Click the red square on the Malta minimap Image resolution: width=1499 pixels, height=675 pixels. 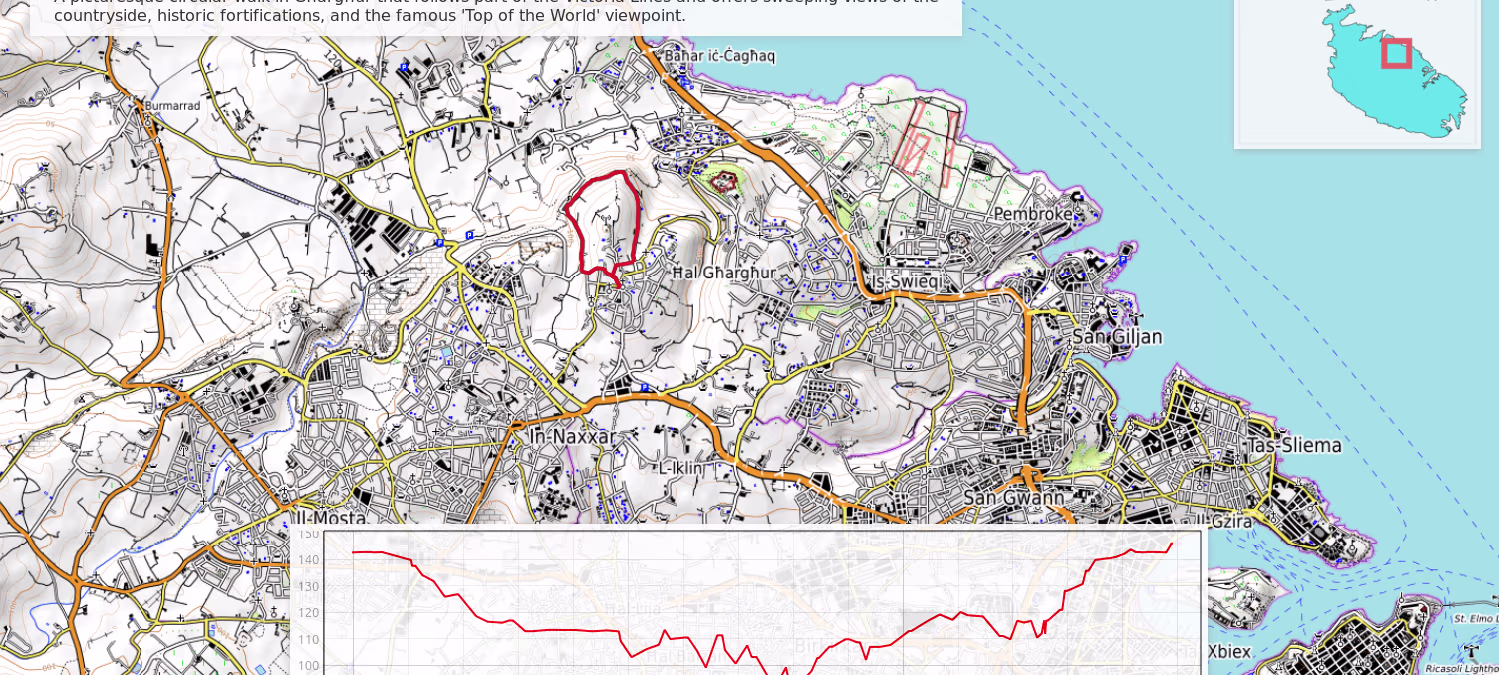click(1396, 53)
